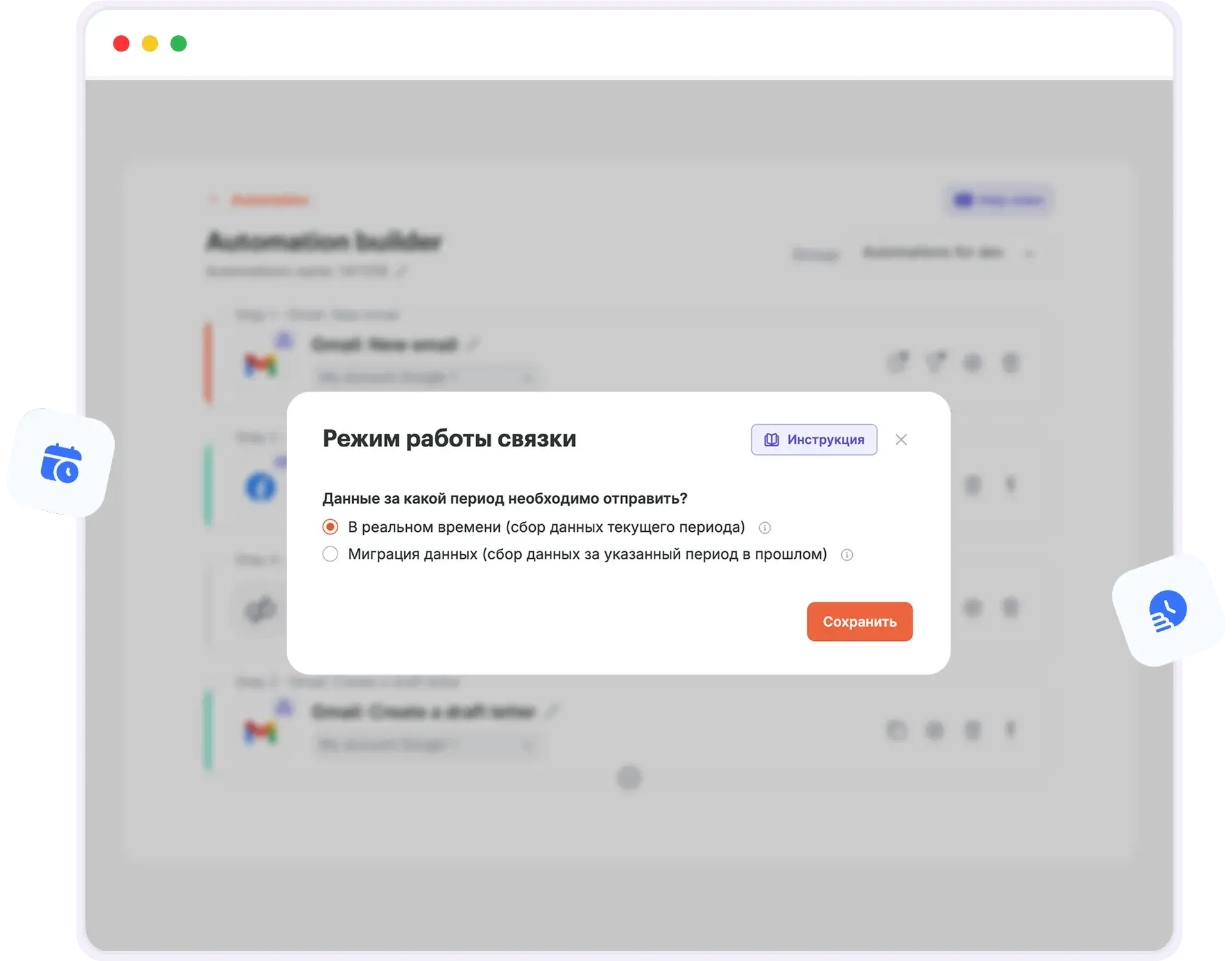
Task: Click the blurred Help video button
Action: tap(998, 200)
